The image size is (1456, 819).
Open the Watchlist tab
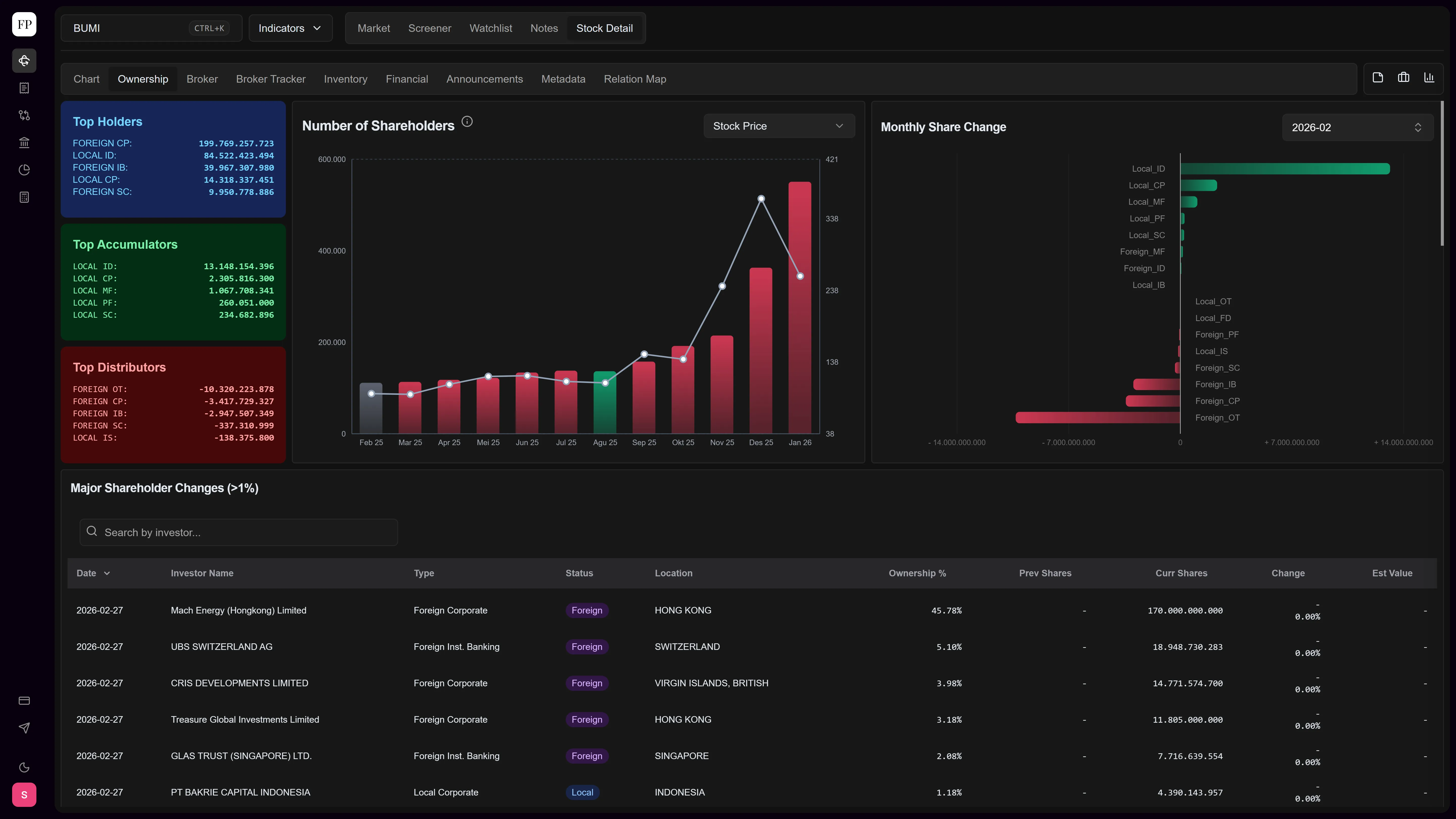tap(491, 28)
